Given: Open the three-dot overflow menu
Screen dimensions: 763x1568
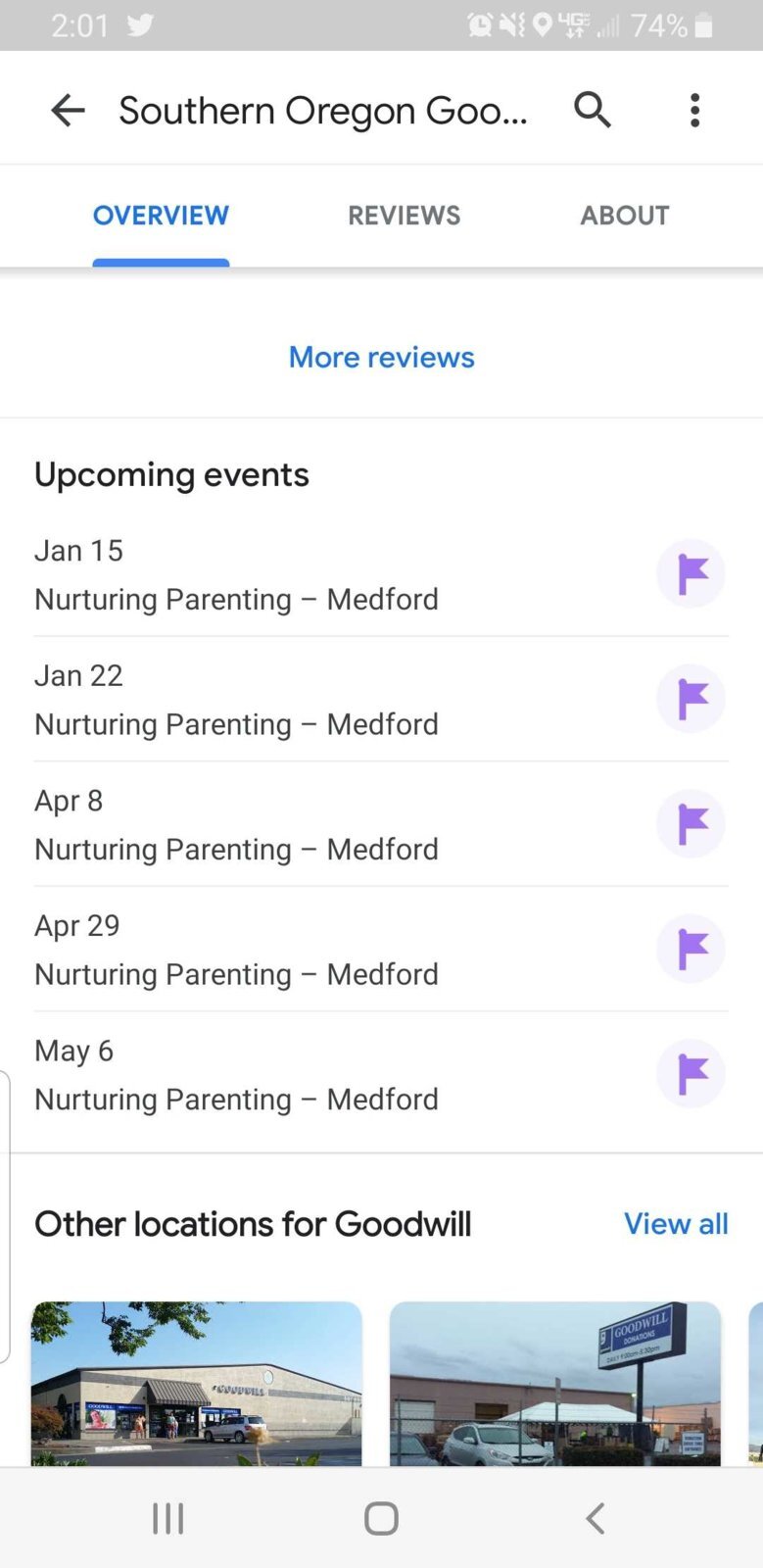Looking at the screenshot, I should (x=694, y=110).
